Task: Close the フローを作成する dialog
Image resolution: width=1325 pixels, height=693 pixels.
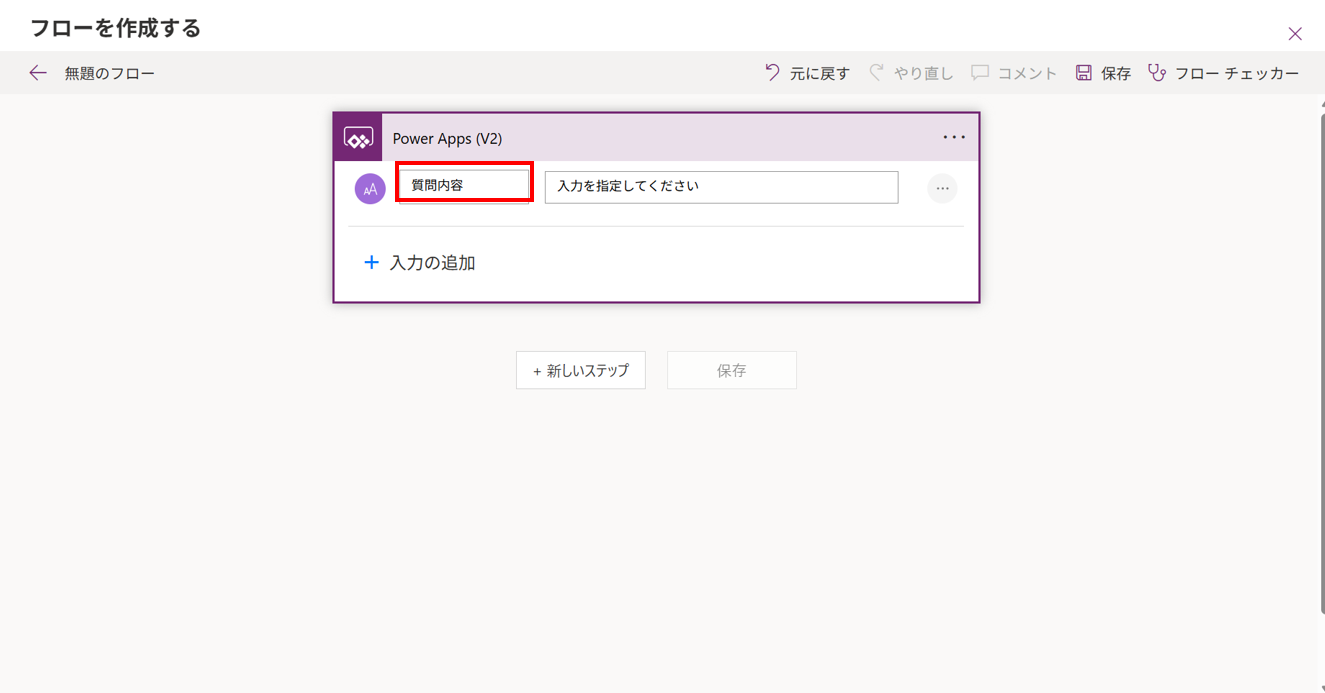Action: [x=1295, y=34]
